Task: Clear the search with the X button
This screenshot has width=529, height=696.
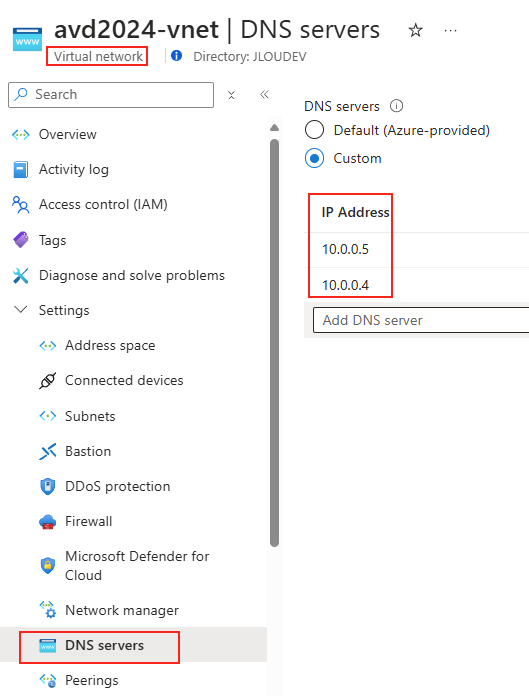Action: tap(231, 95)
